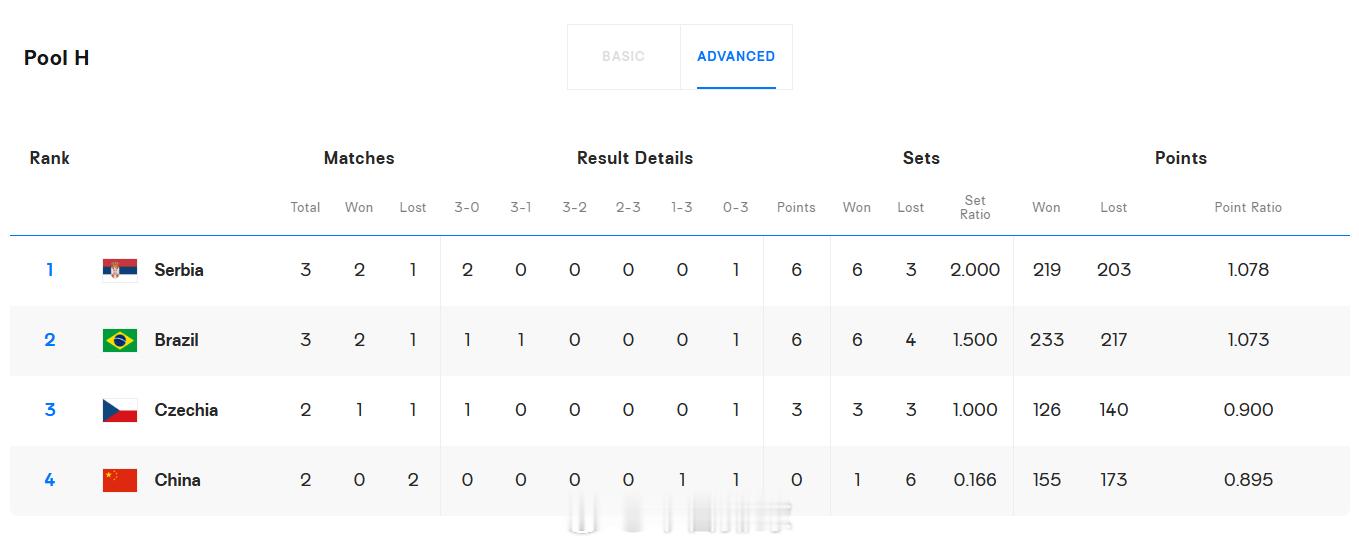Viewport: 1359px width, 547px height.
Task: Click the Czechia flag icon
Action: pos(120,410)
